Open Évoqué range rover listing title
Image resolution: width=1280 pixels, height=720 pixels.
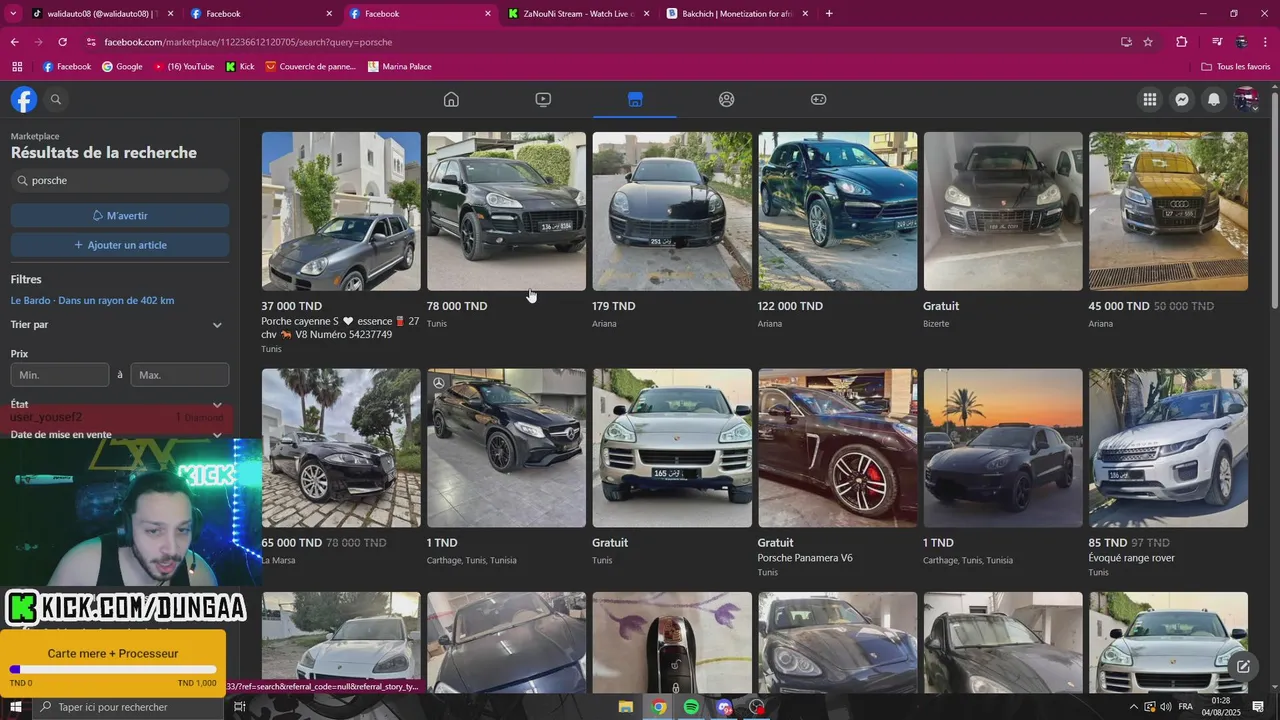click(x=1131, y=558)
